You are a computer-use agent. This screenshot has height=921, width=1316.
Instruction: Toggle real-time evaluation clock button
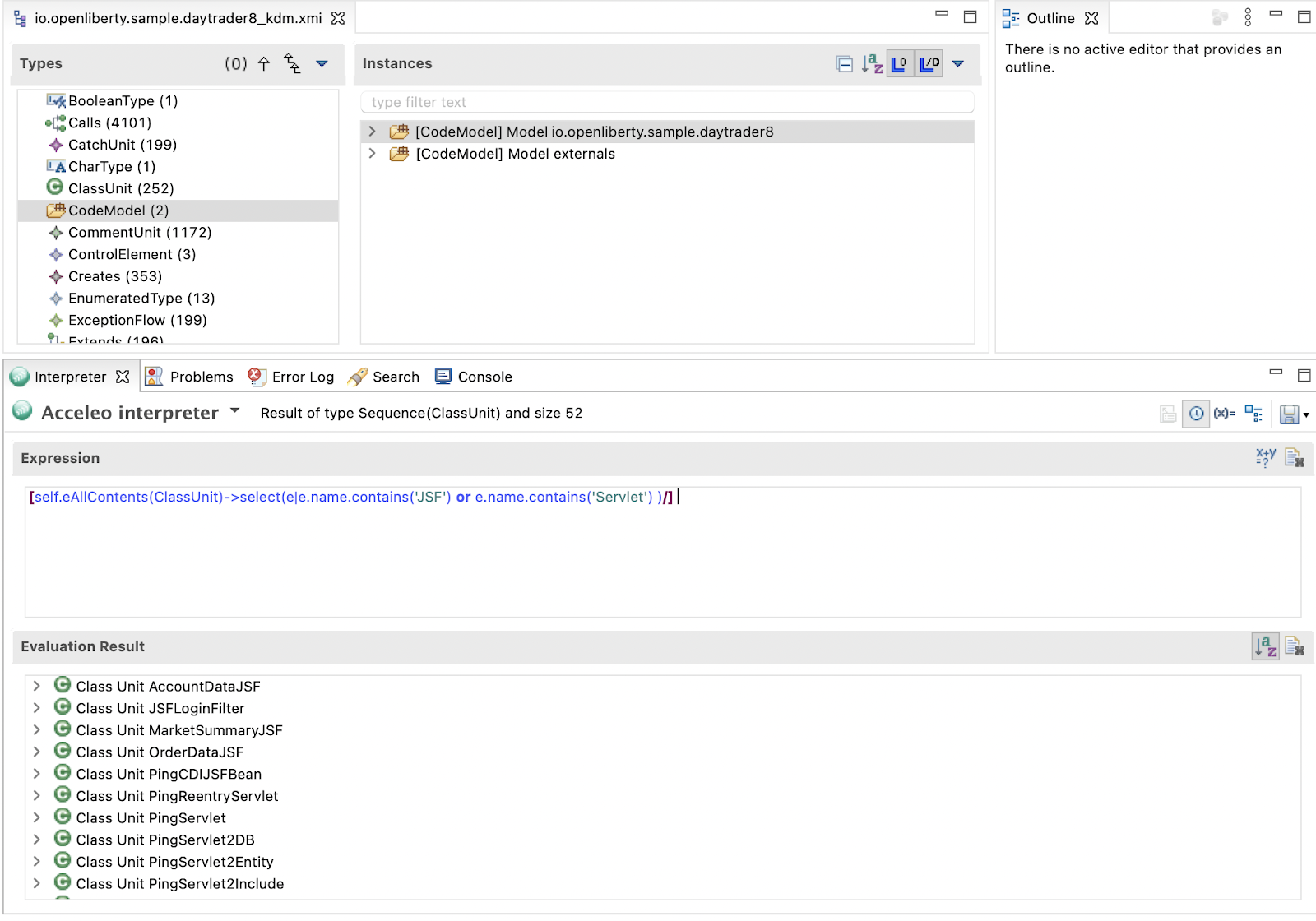1196,414
